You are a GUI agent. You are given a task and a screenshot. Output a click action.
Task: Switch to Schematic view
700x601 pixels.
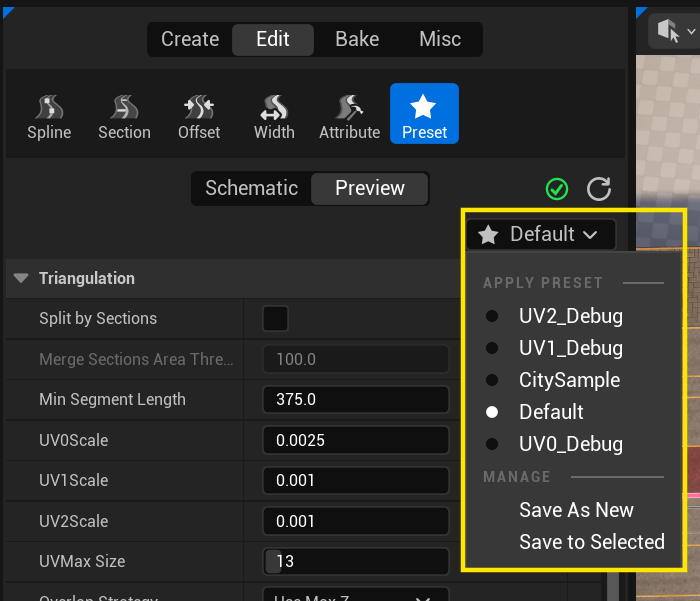pos(251,188)
